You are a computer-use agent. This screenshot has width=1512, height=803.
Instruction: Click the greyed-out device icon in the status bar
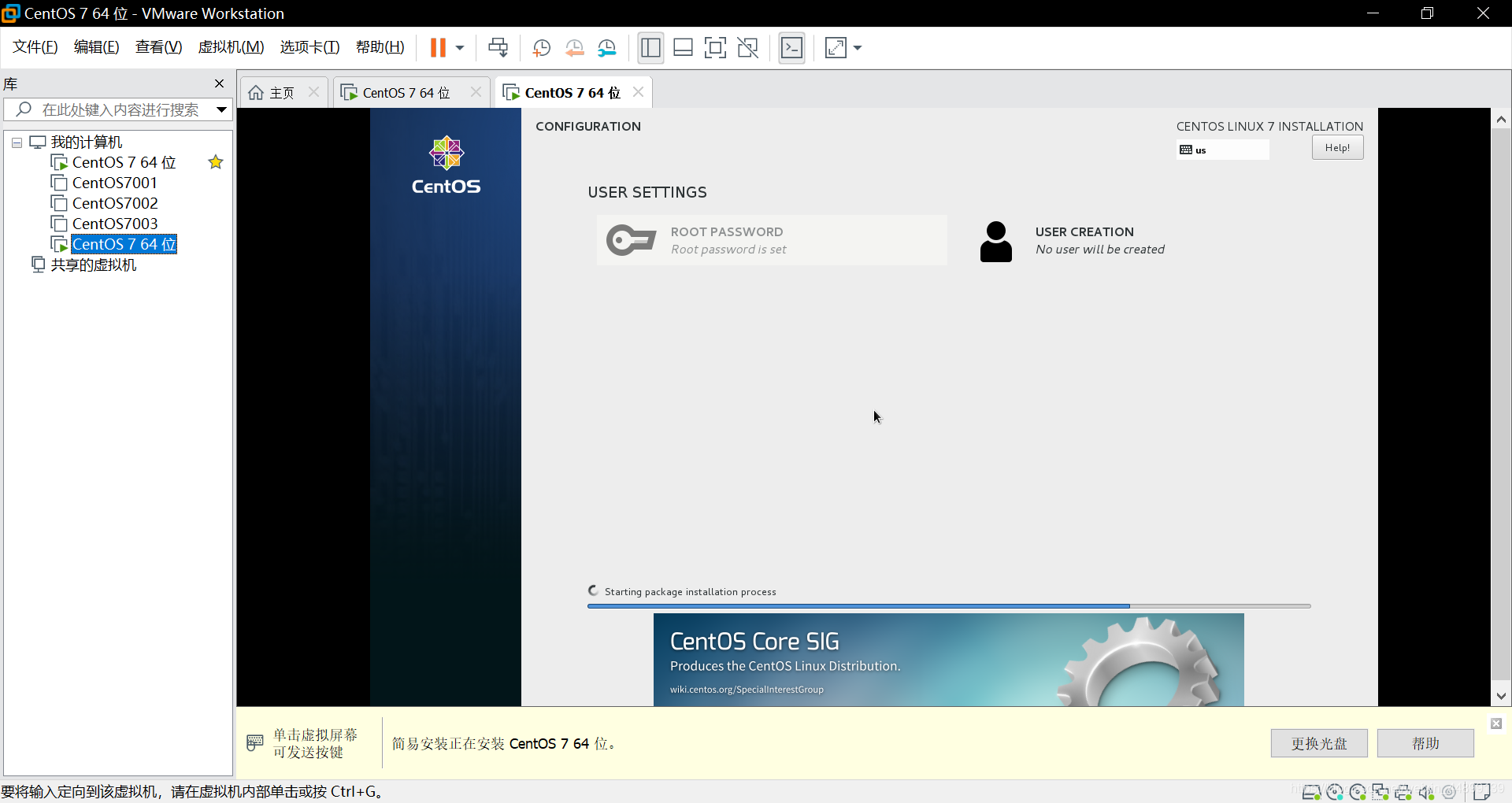pyautogui.click(x=1449, y=792)
